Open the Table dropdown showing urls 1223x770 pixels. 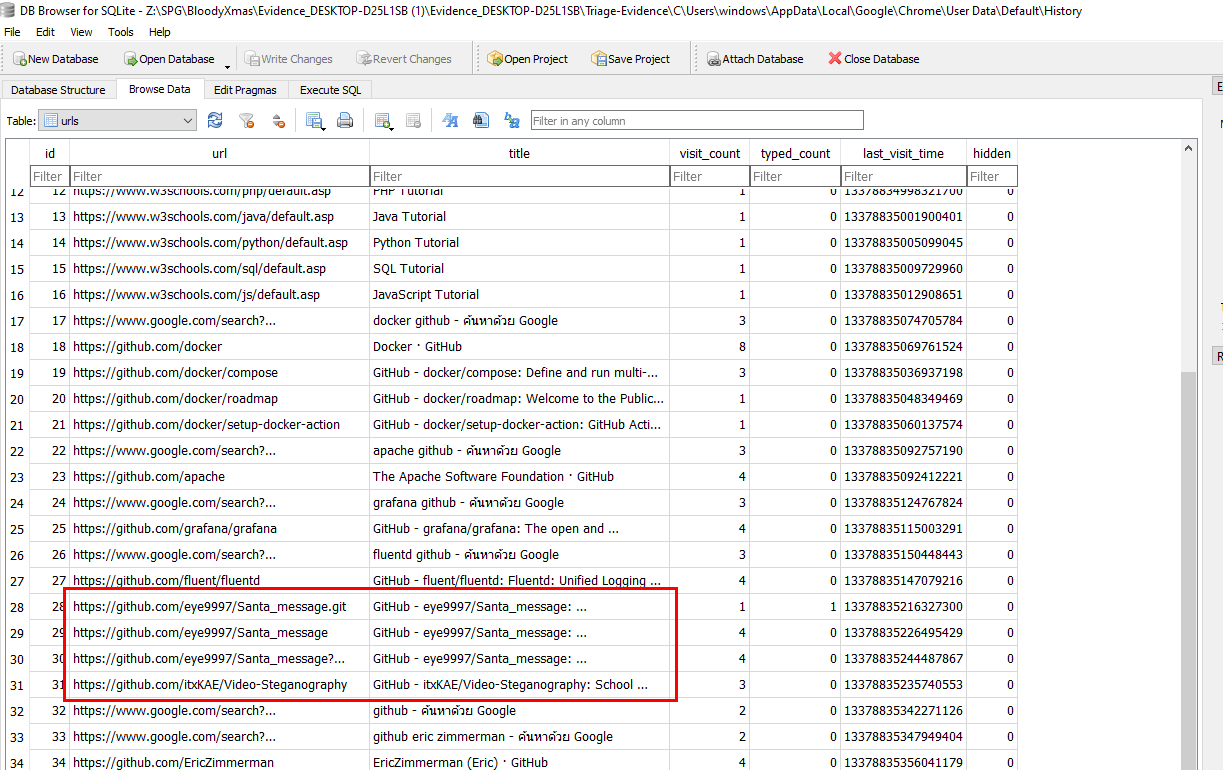118,121
